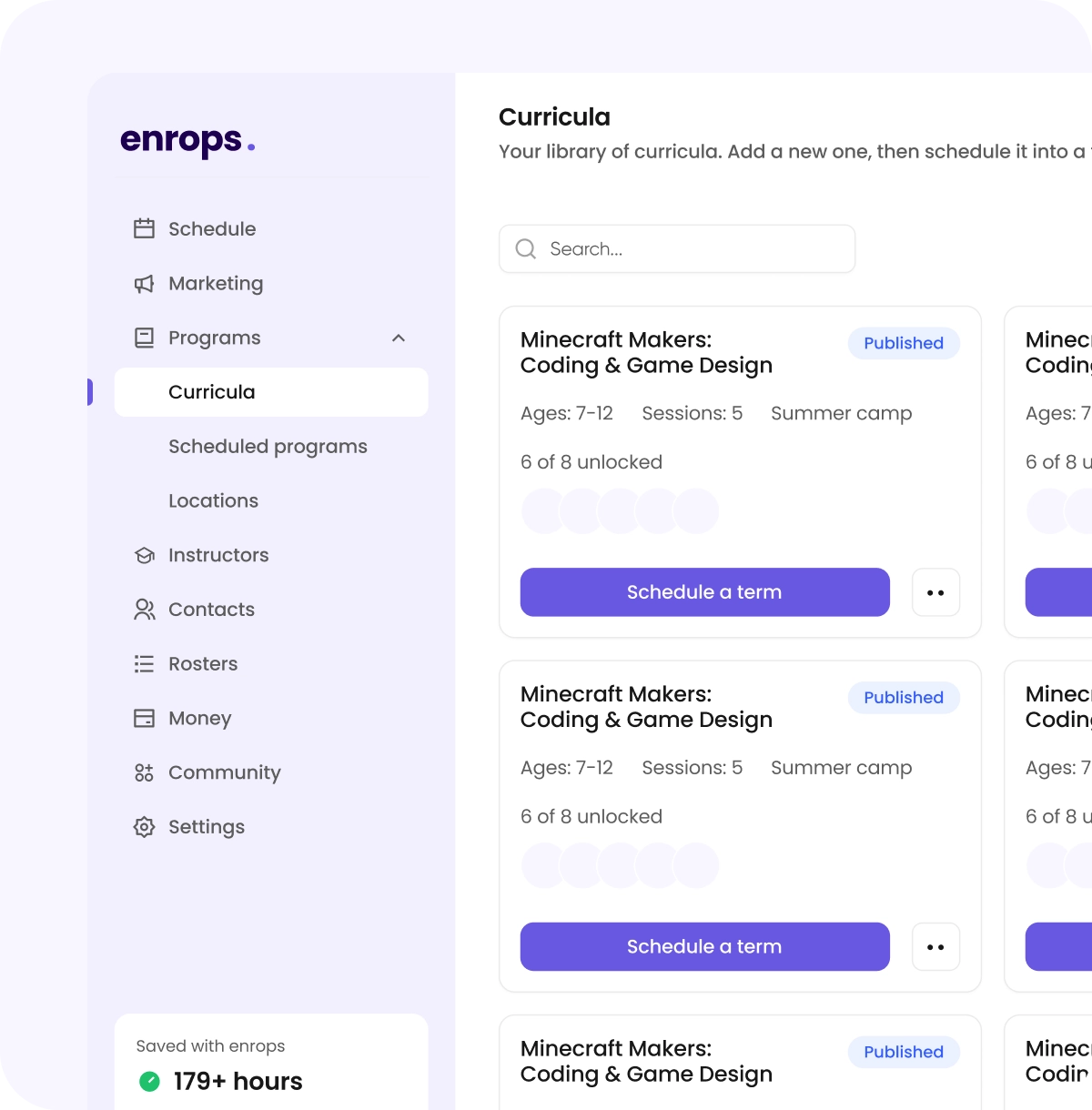The image size is (1092, 1110).
Task: Go to the Money page
Action: pos(271,719)
